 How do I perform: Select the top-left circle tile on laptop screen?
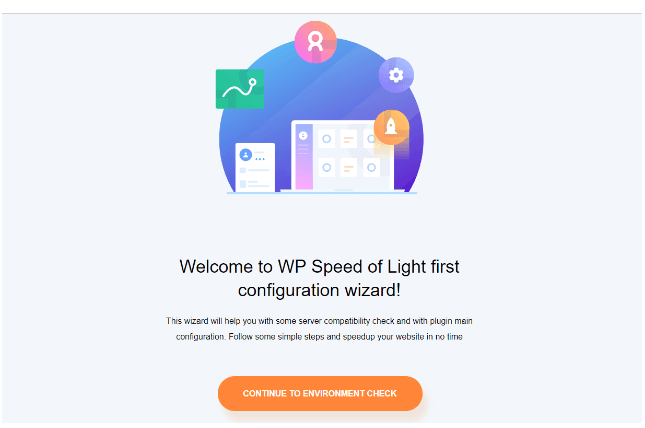(327, 139)
